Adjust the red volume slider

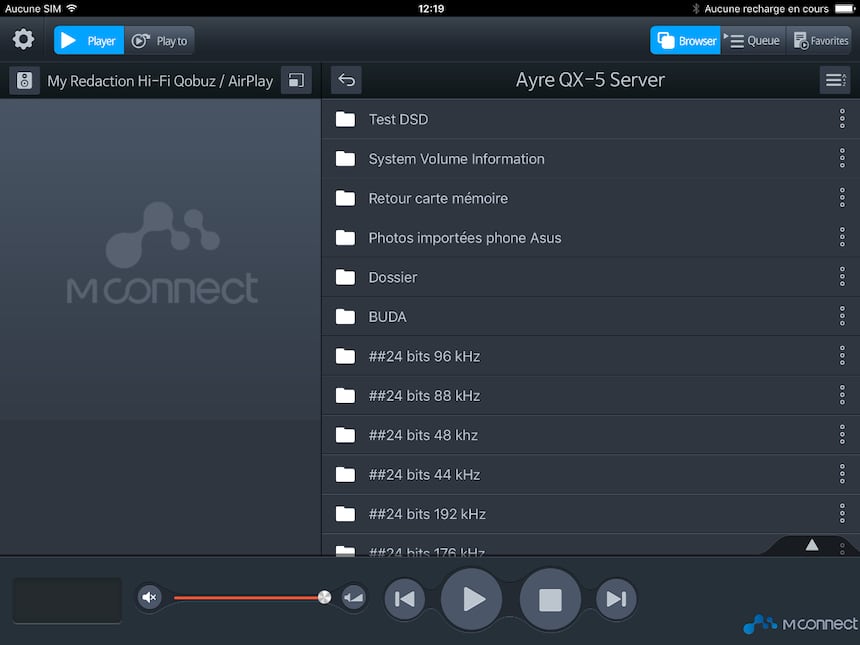(x=248, y=597)
